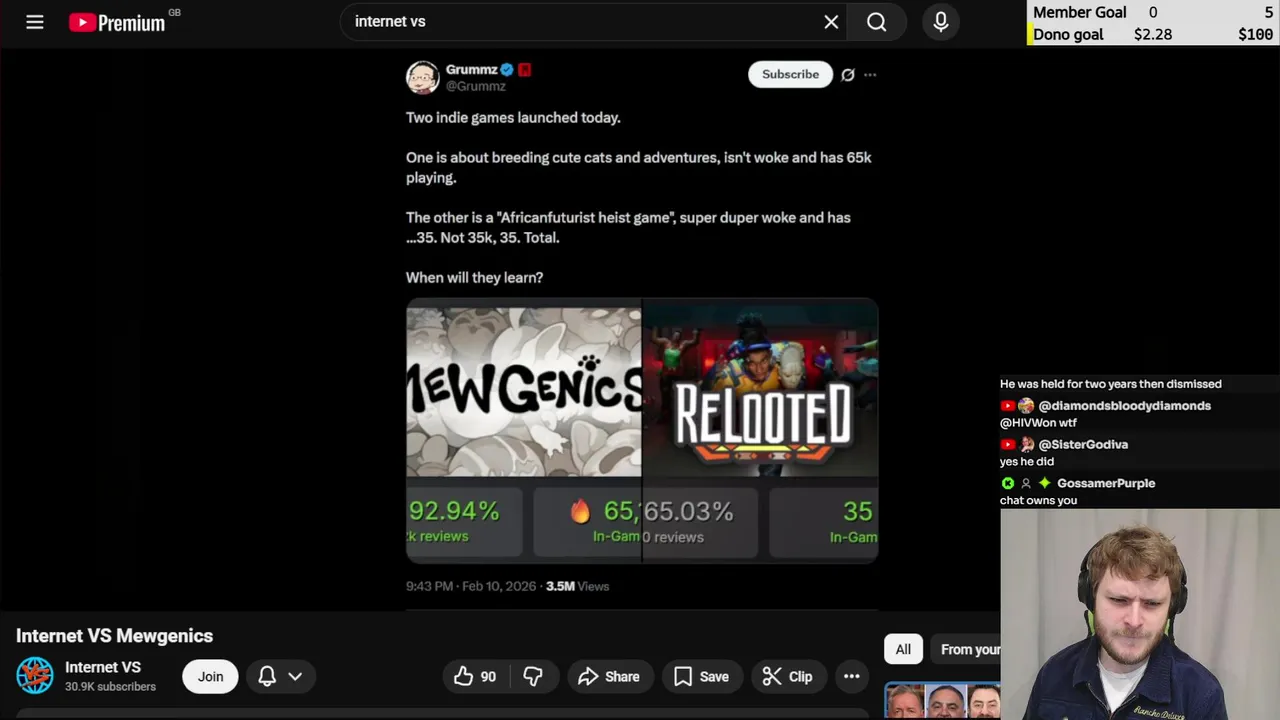Click Grummz verified badge
This screenshot has width=1280, height=720.
pyautogui.click(x=507, y=69)
